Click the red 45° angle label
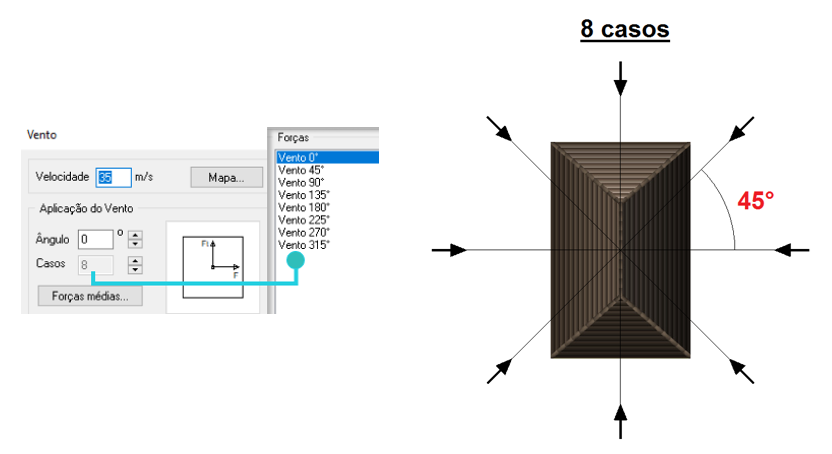Image resolution: width=832 pixels, height=454 pixels. tap(756, 201)
